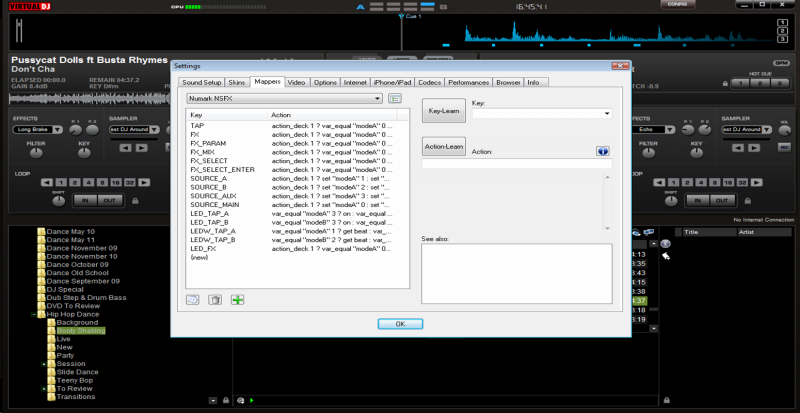Expand the To Review folder

(44, 389)
